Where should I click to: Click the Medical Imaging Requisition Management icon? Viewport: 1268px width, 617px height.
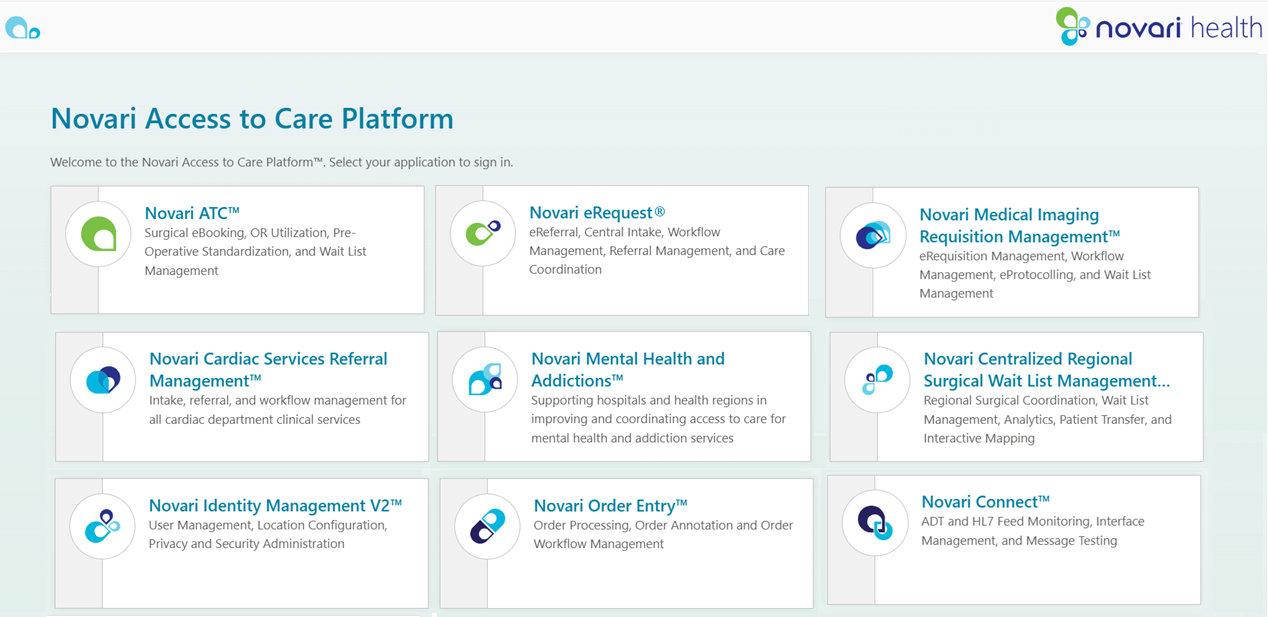click(873, 235)
